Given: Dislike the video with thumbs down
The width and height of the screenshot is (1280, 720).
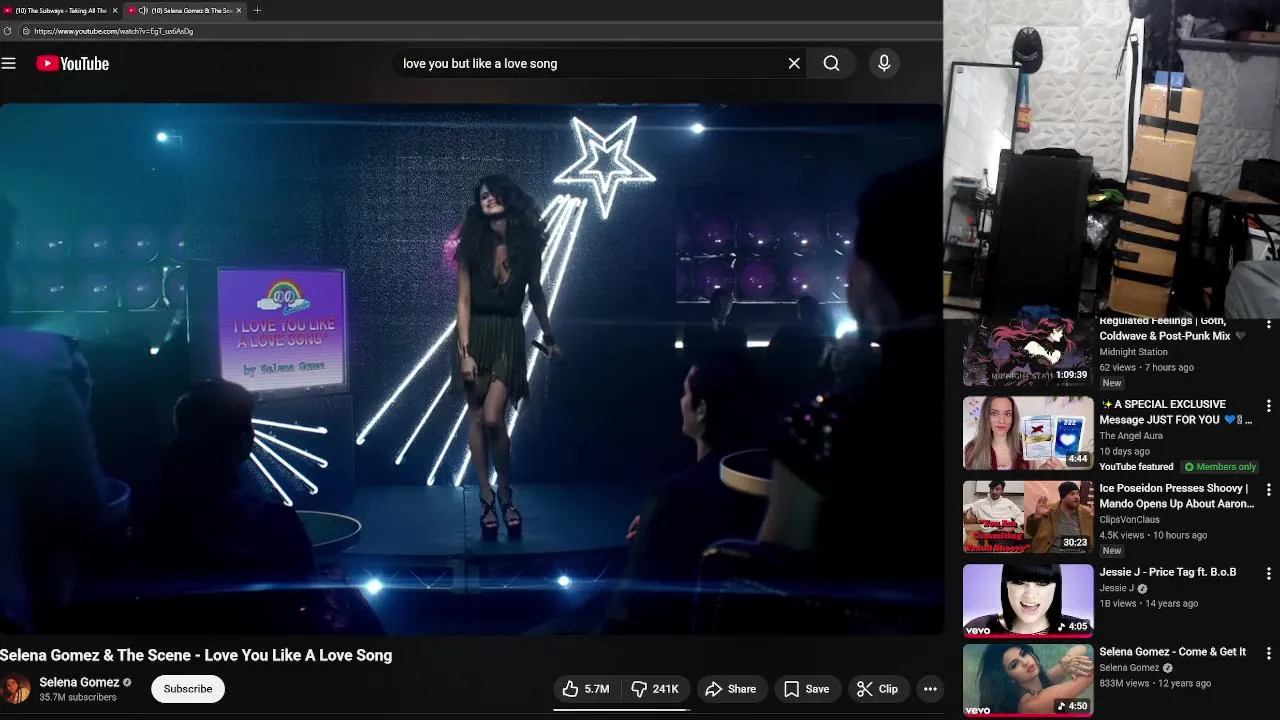Looking at the screenshot, I should [655, 689].
